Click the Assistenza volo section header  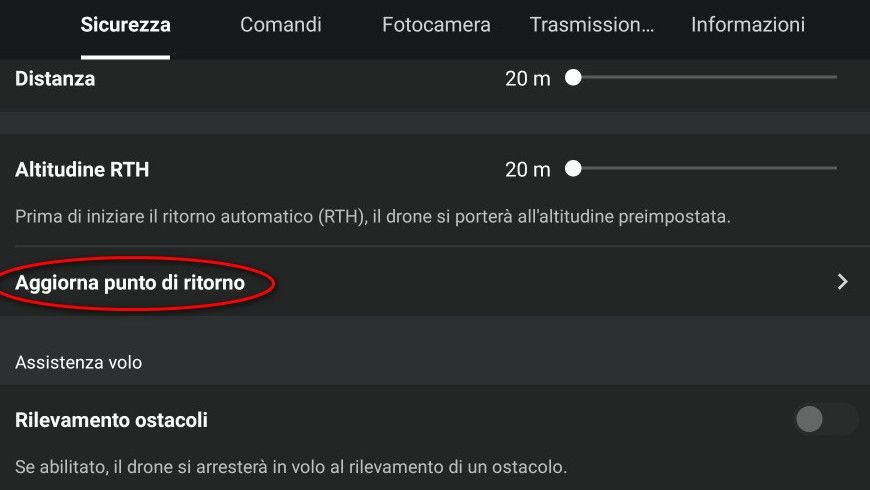pos(78,363)
